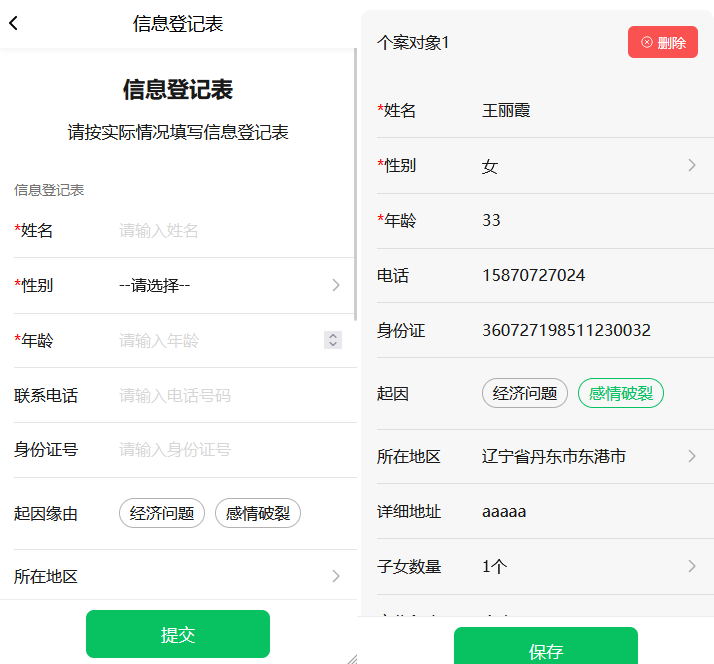This screenshot has height=664, width=714.
Task: Click the left panel vertical scrollbar
Action: pos(355,184)
